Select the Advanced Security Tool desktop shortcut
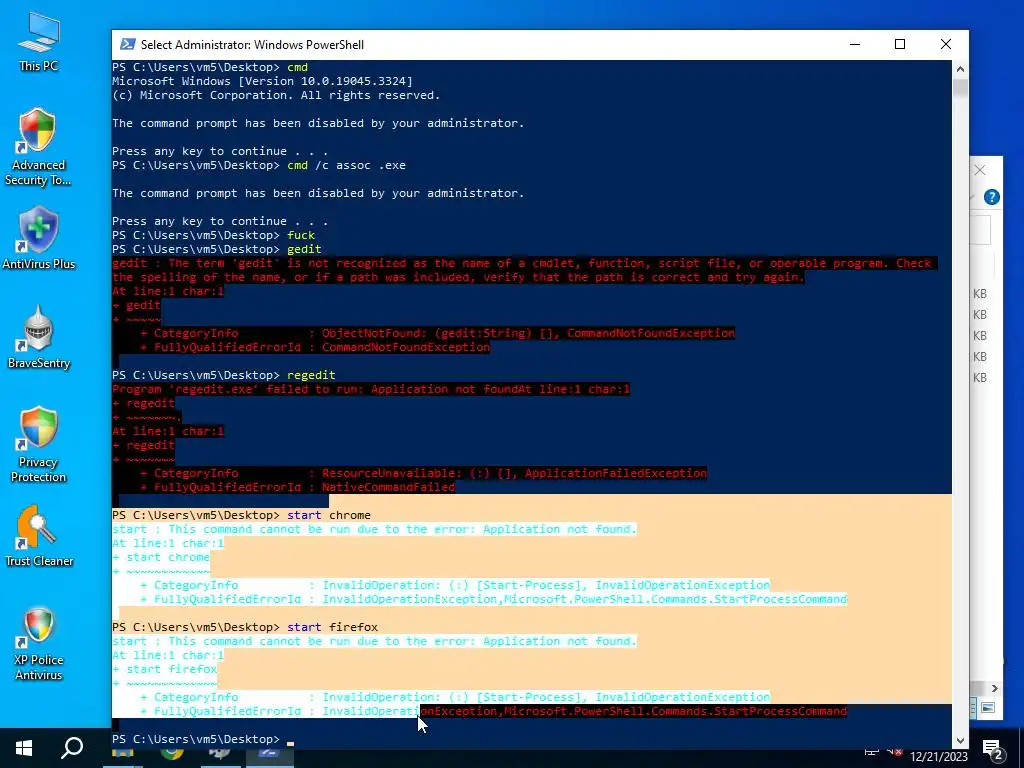This screenshot has height=768, width=1024. coord(38,147)
